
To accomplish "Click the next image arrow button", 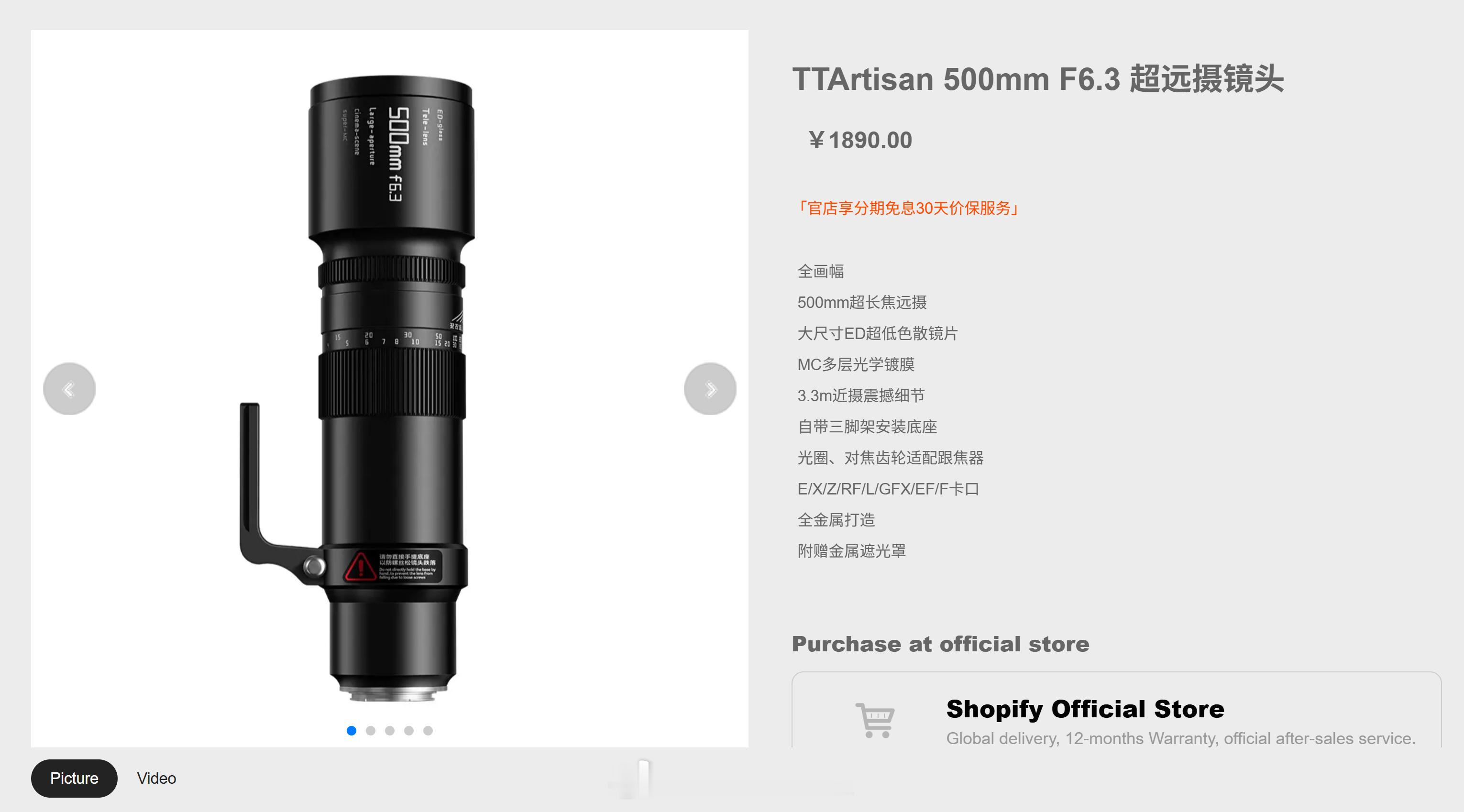I will [710, 389].
